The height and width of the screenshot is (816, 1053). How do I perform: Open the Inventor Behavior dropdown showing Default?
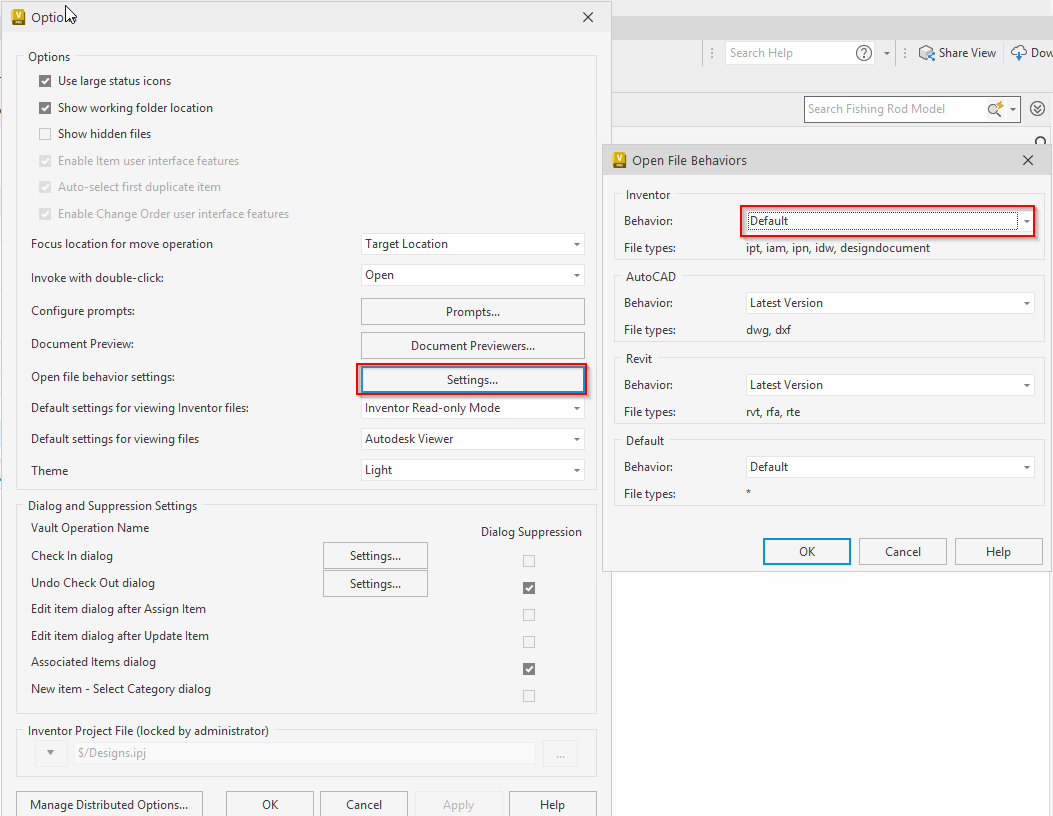pos(1024,220)
